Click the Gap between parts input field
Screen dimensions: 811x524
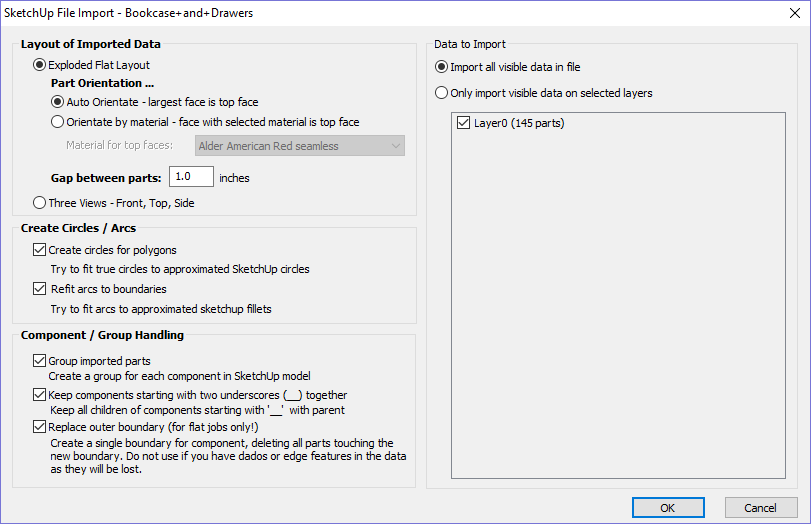(x=191, y=177)
